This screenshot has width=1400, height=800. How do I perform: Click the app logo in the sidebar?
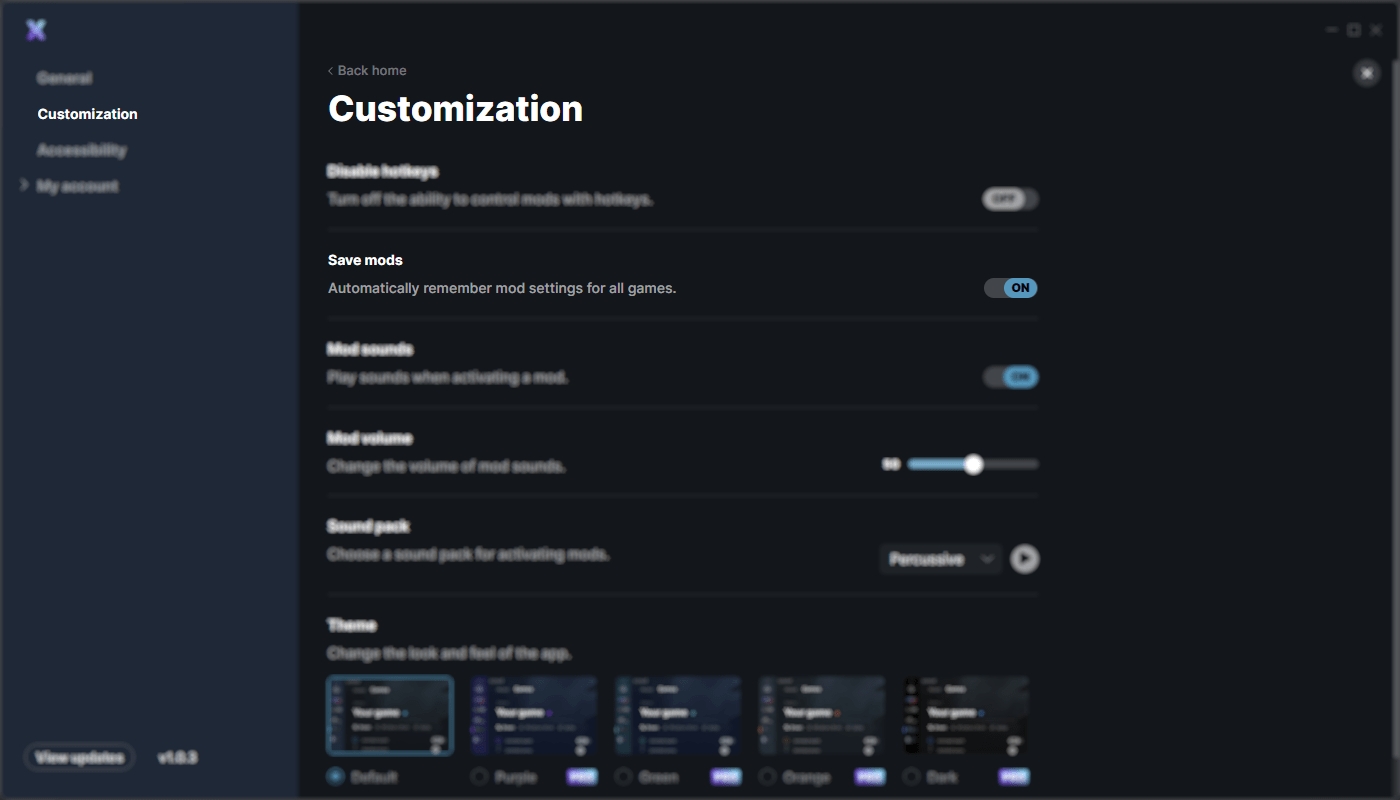(x=36, y=30)
